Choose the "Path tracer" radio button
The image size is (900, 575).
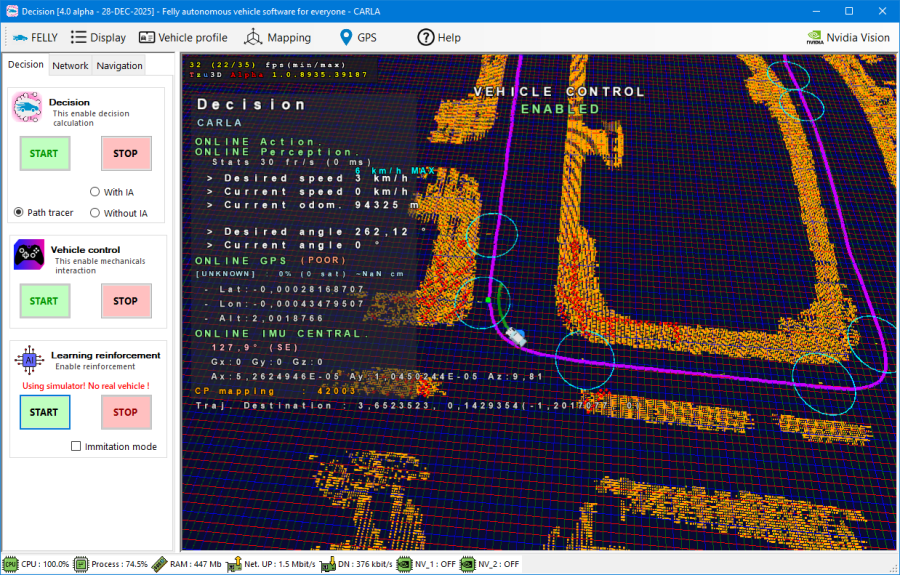(19, 213)
